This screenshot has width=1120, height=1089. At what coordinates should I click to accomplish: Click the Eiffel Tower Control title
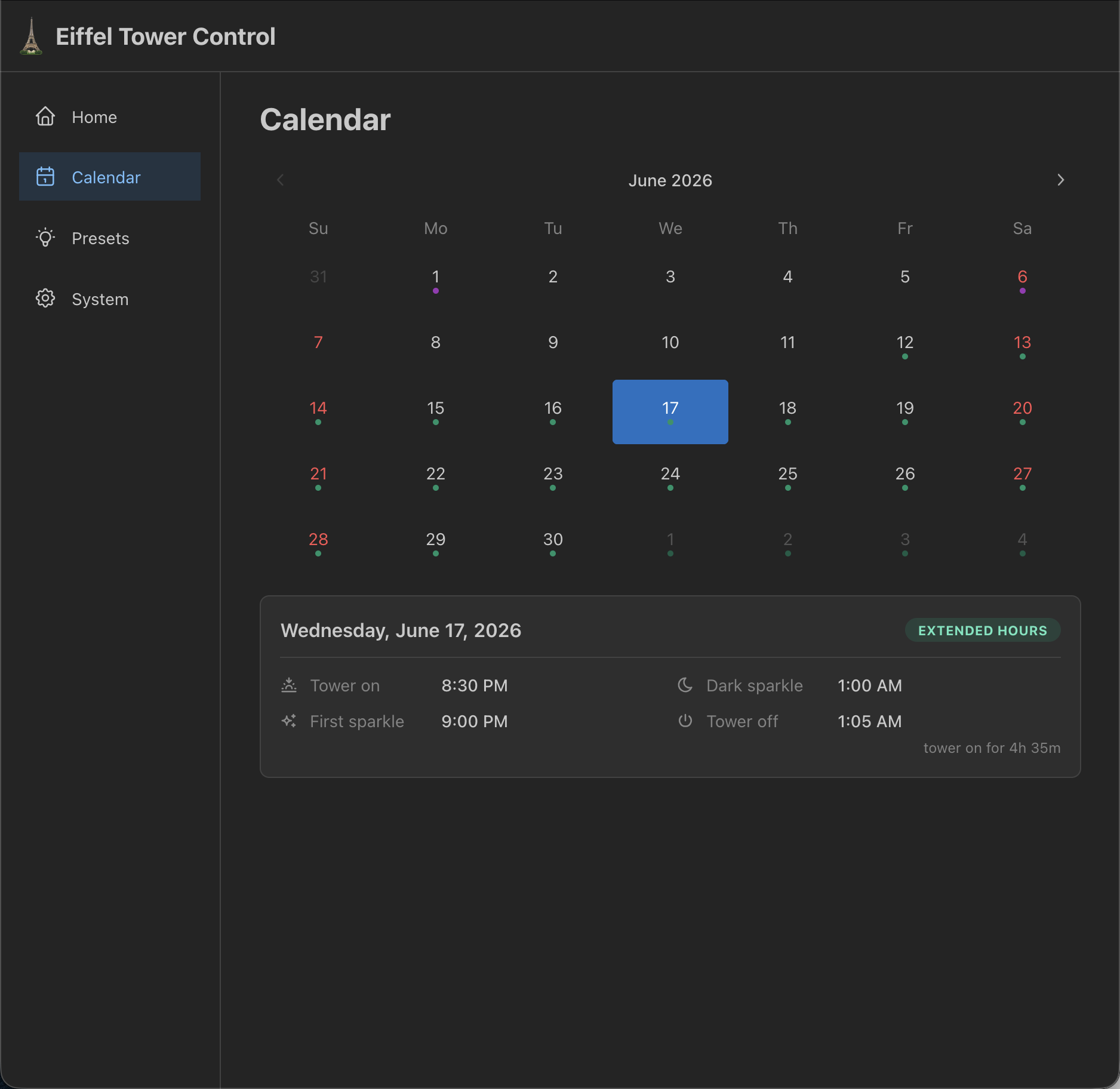(165, 36)
